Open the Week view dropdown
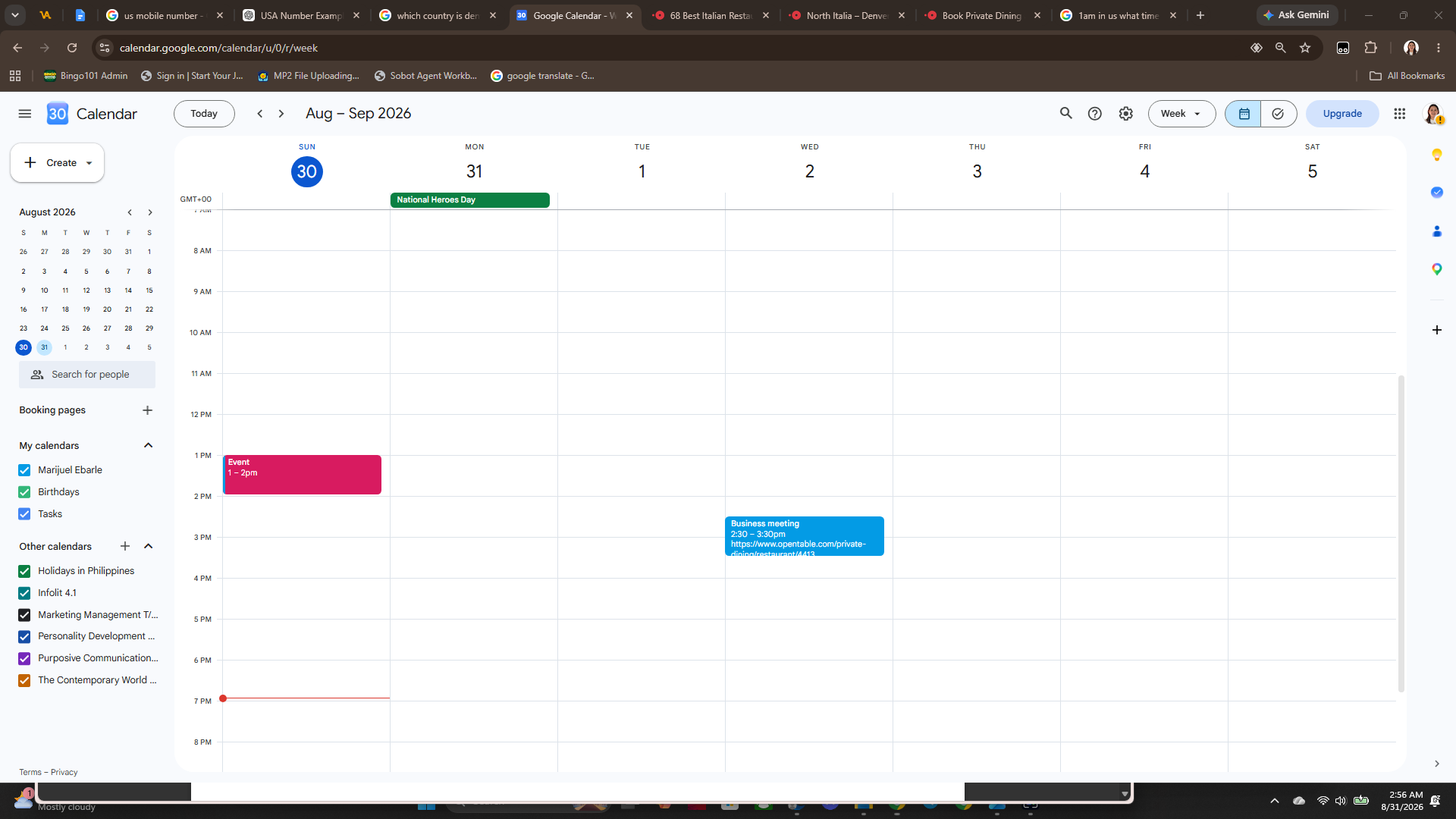This screenshot has height=819, width=1456. coord(1181,114)
